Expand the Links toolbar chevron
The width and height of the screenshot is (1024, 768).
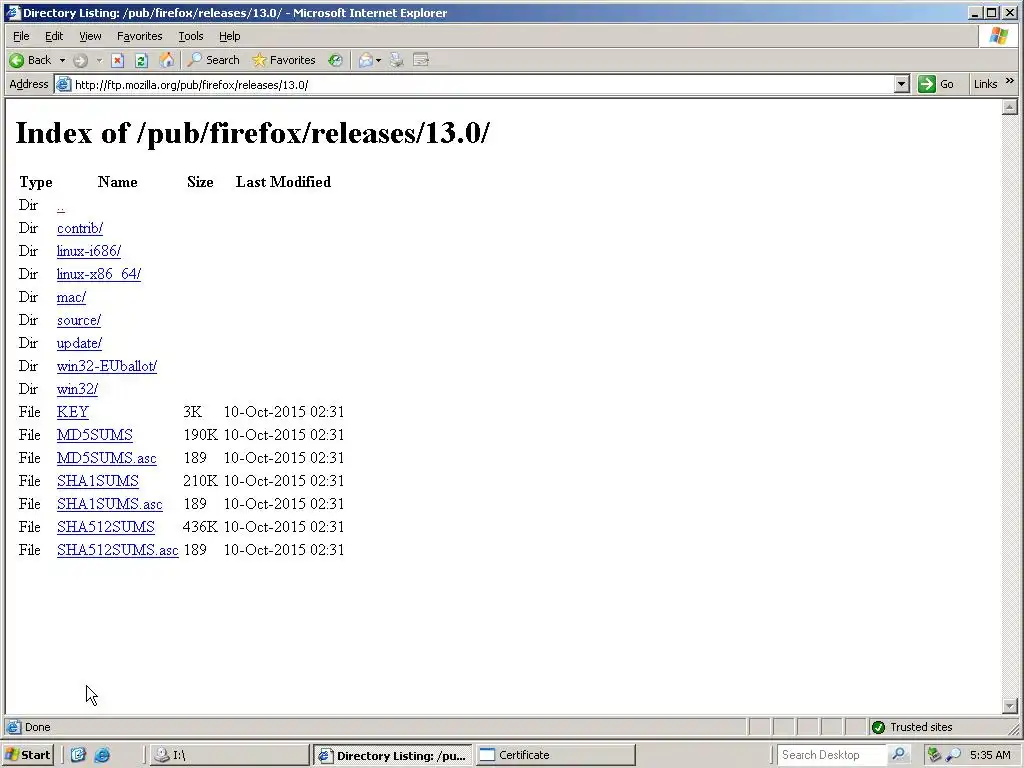[x=1010, y=81]
